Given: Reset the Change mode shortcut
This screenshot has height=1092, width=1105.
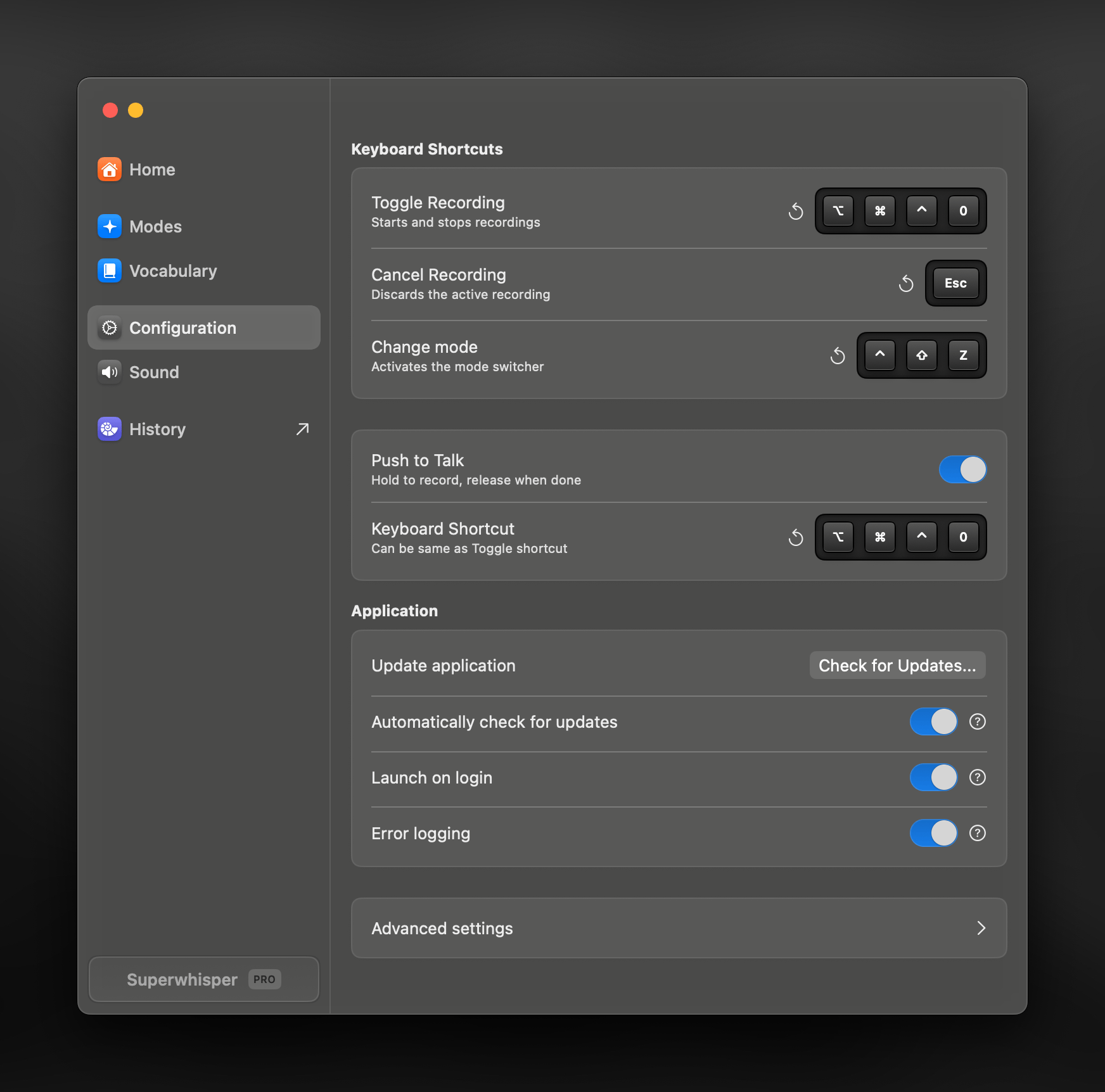Looking at the screenshot, I should (x=838, y=355).
